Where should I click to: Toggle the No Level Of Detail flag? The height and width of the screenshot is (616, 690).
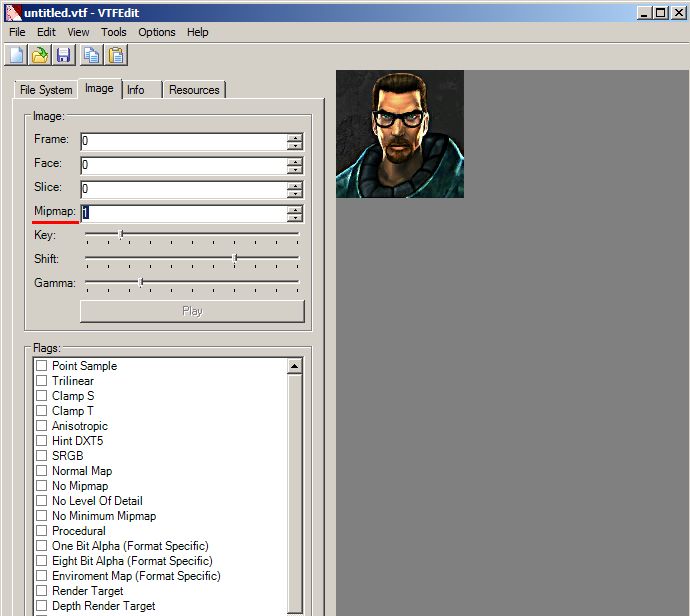pyautogui.click(x=41, y=501)
